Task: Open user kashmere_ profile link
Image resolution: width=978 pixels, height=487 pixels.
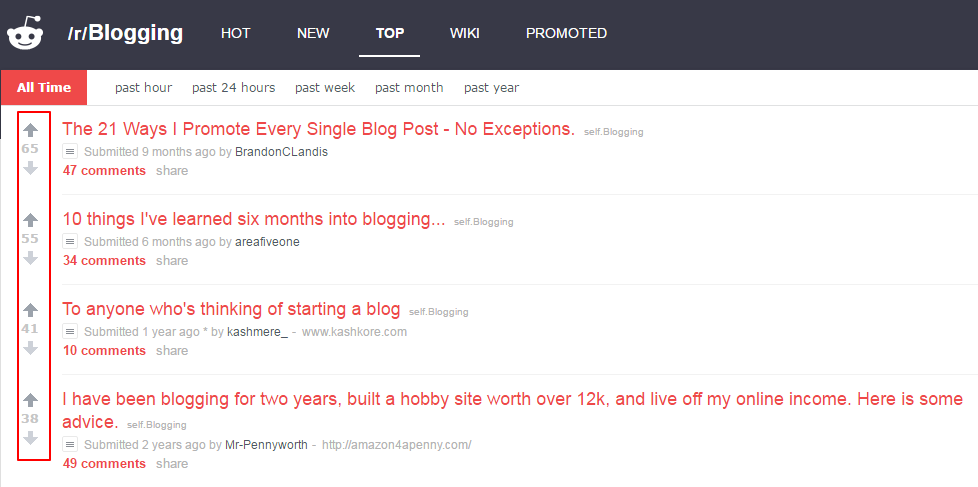Action: click(257, 332)
